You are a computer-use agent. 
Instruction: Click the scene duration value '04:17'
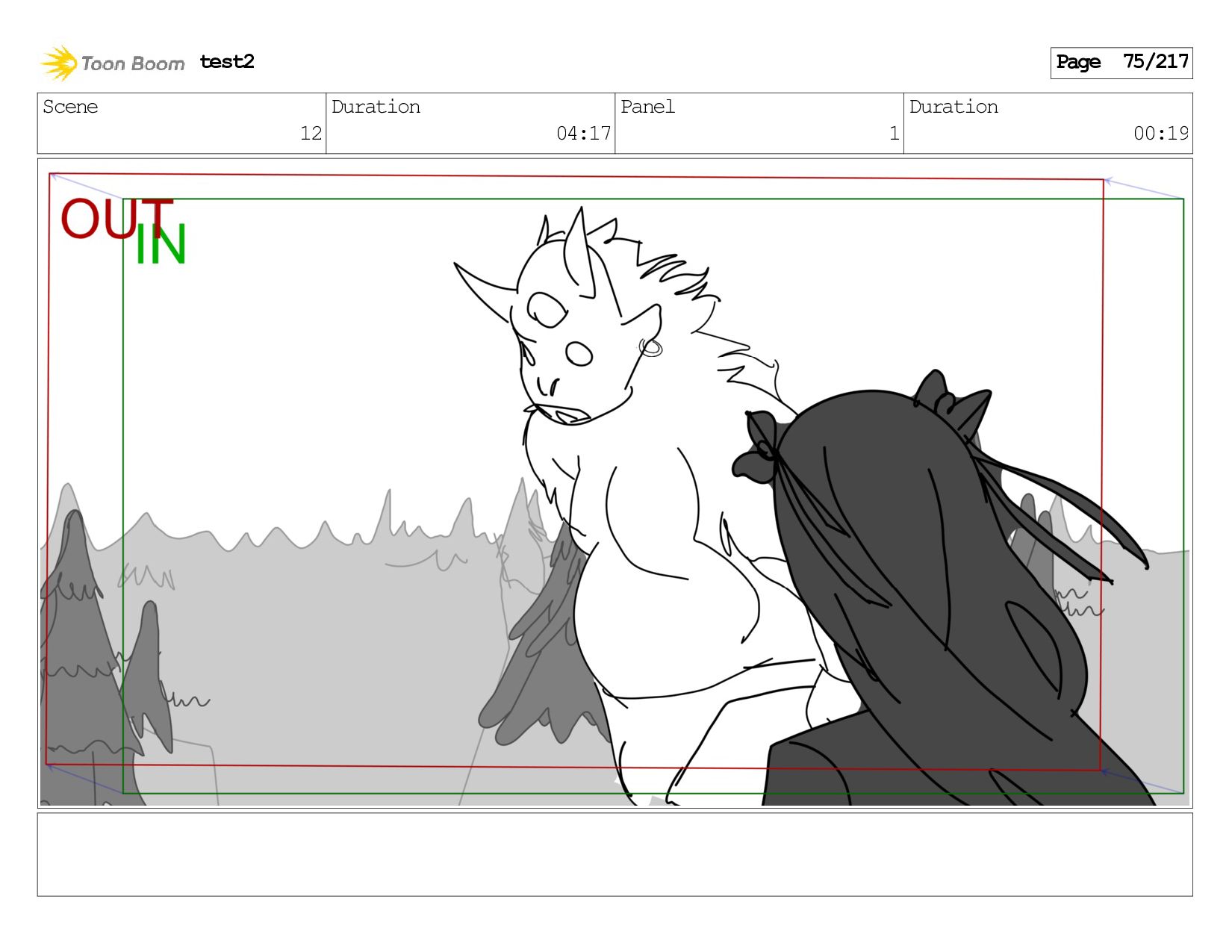click(x=583, y=134)
